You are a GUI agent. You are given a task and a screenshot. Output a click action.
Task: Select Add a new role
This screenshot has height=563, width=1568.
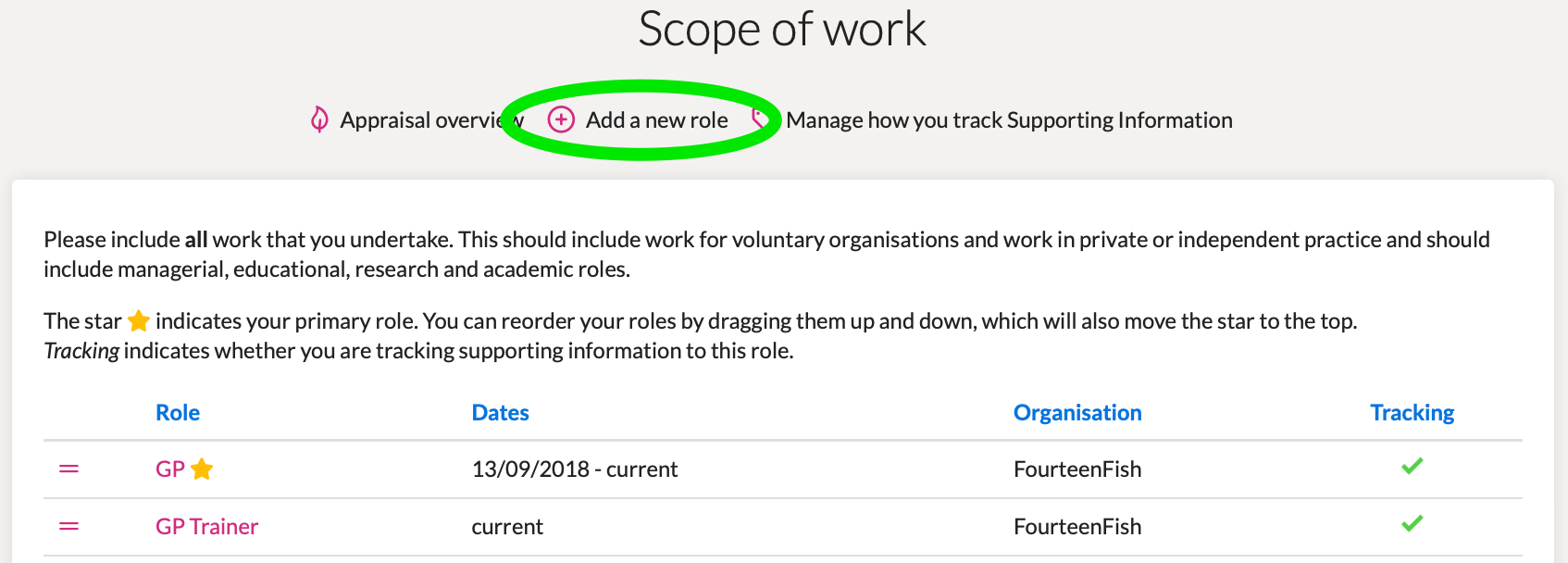click(656, 120)
